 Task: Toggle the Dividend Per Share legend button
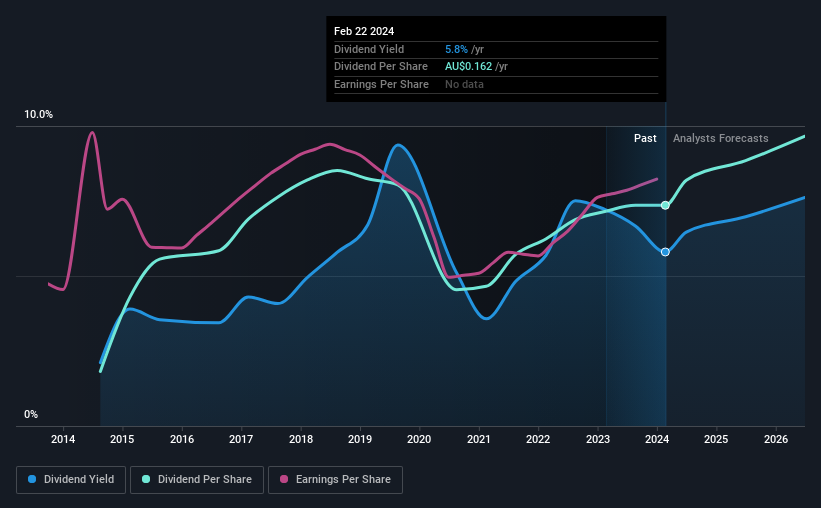[x=197, y=480]
